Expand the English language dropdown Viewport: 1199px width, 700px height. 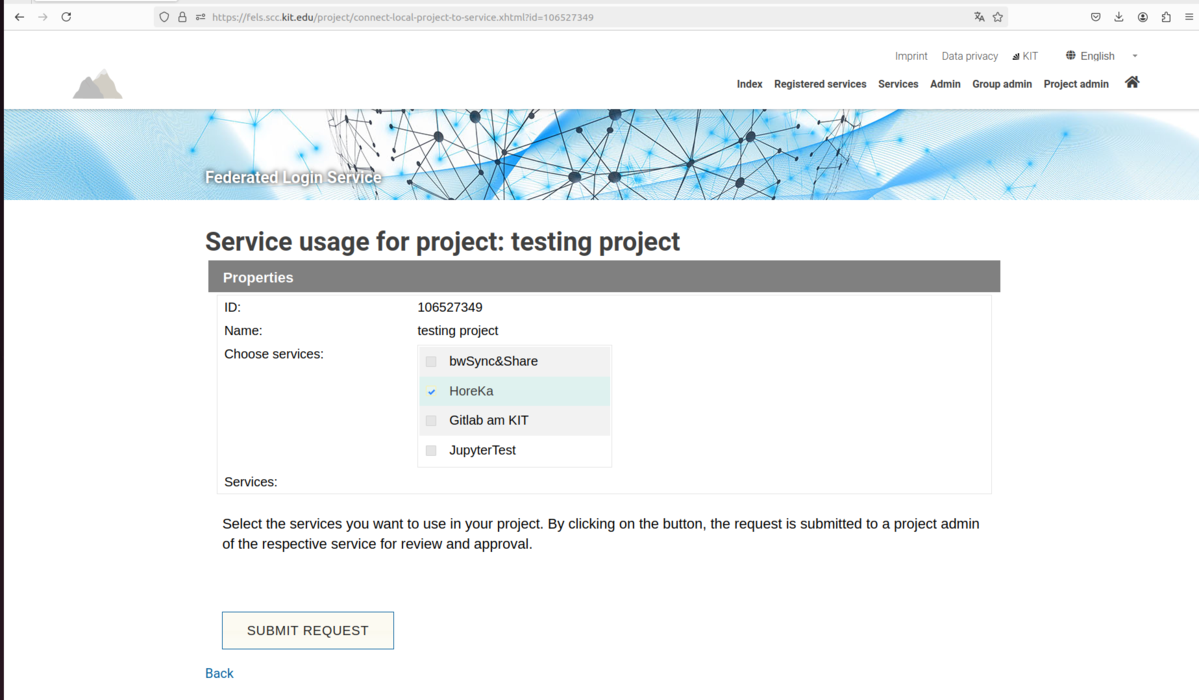coord(1102,56)
